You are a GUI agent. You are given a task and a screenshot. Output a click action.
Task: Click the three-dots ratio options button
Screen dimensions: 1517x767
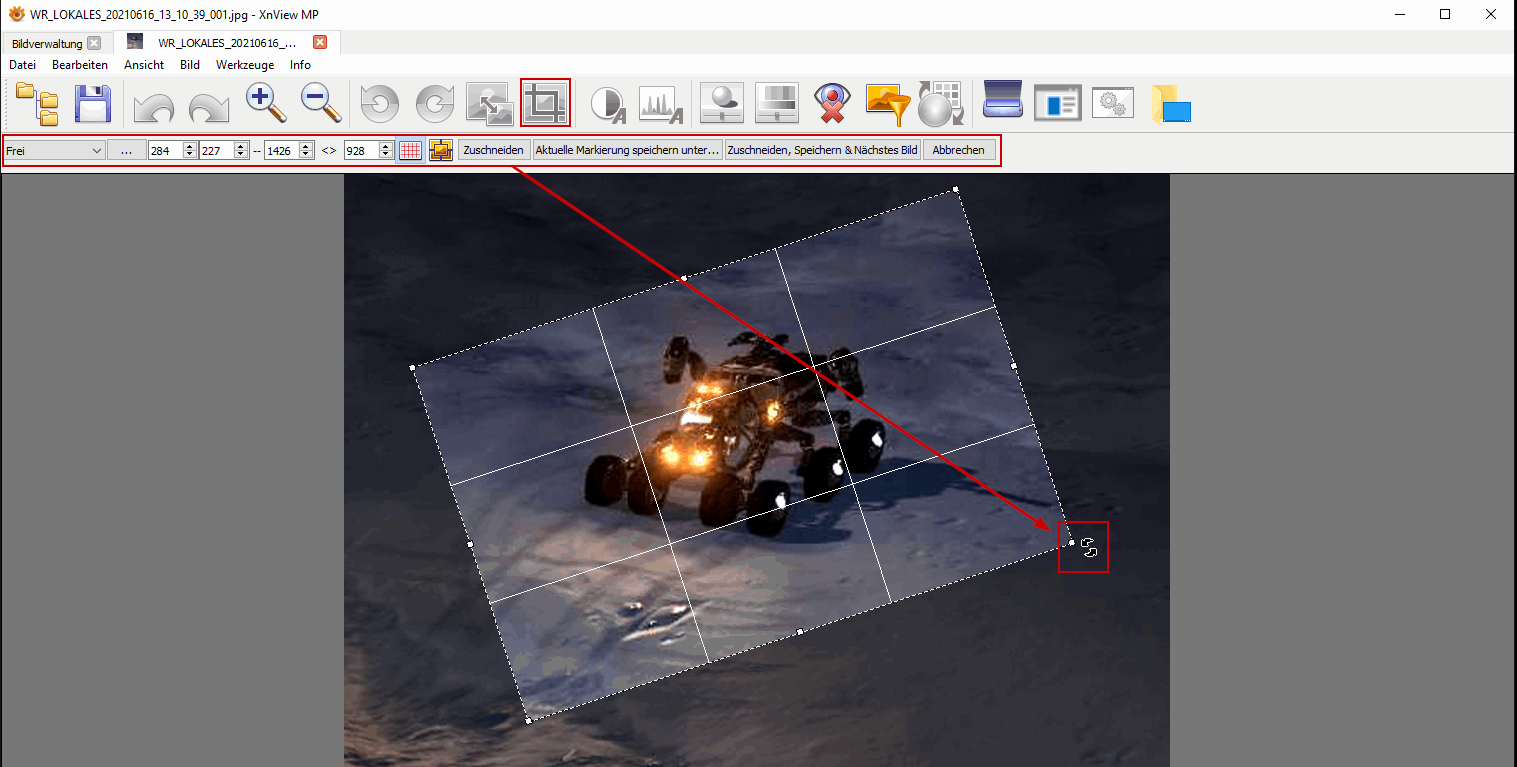pyautogui.click(x=126, y=150)
